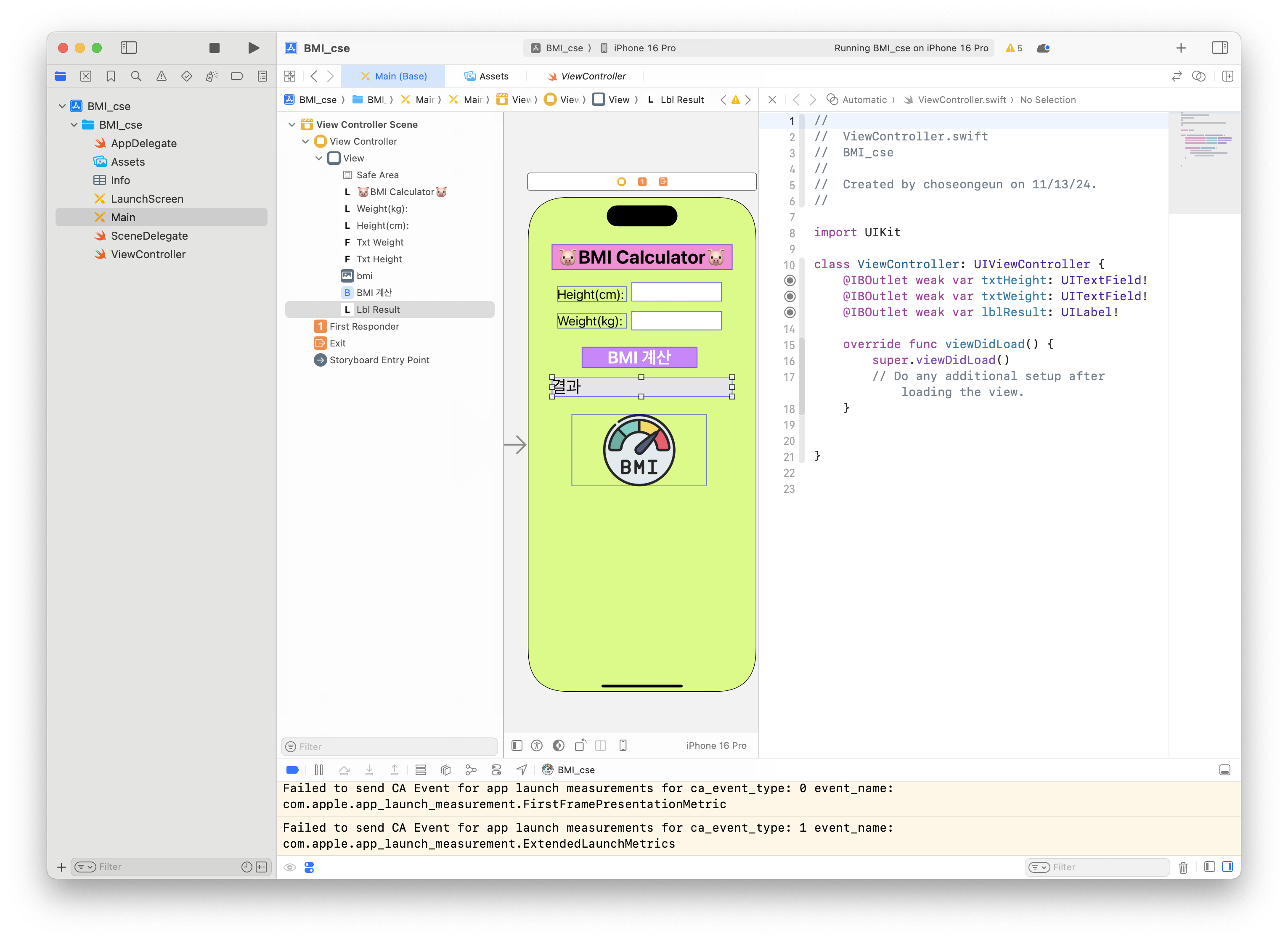This screenshot has height=941, width=1288.
Task: Select SceneDelegate in the project navigator
Action: (149, 236)
